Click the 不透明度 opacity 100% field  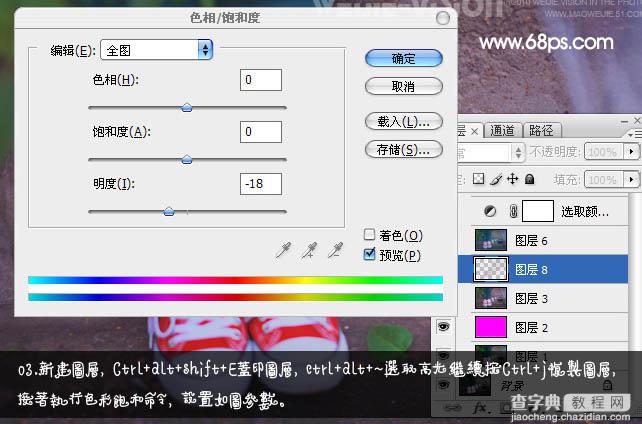click(604, 152)
